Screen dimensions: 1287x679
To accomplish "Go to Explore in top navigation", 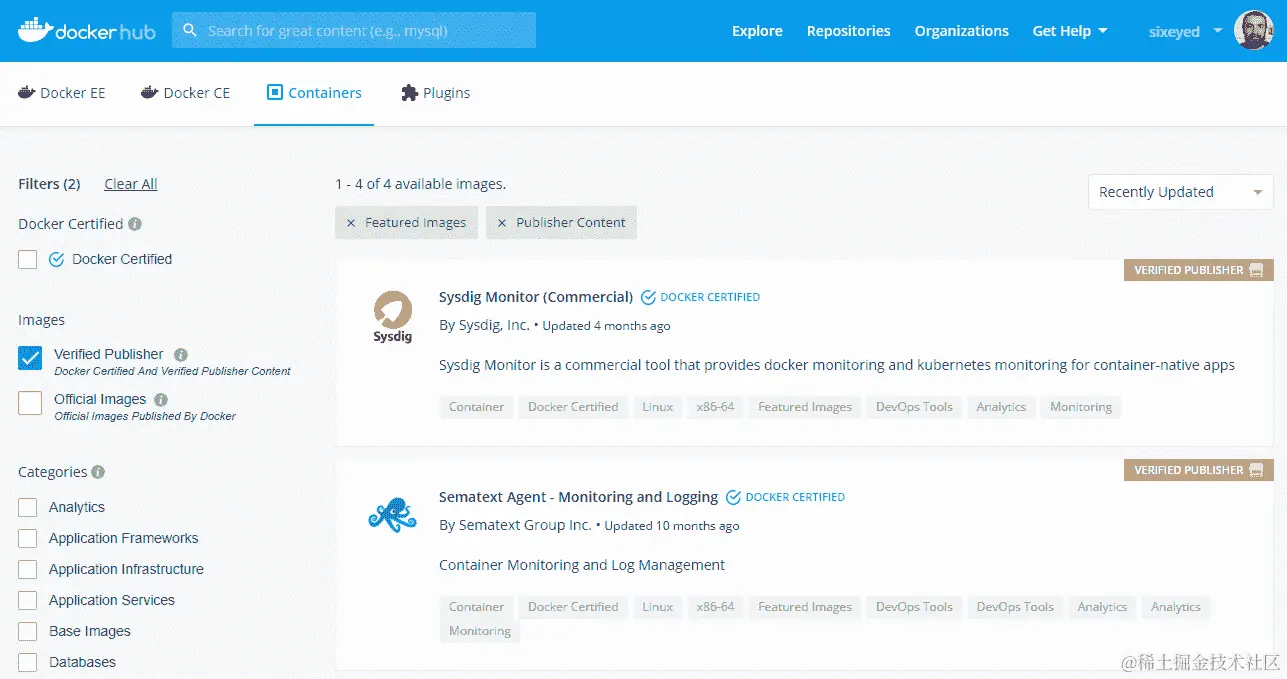I will (x=757, y=31).
